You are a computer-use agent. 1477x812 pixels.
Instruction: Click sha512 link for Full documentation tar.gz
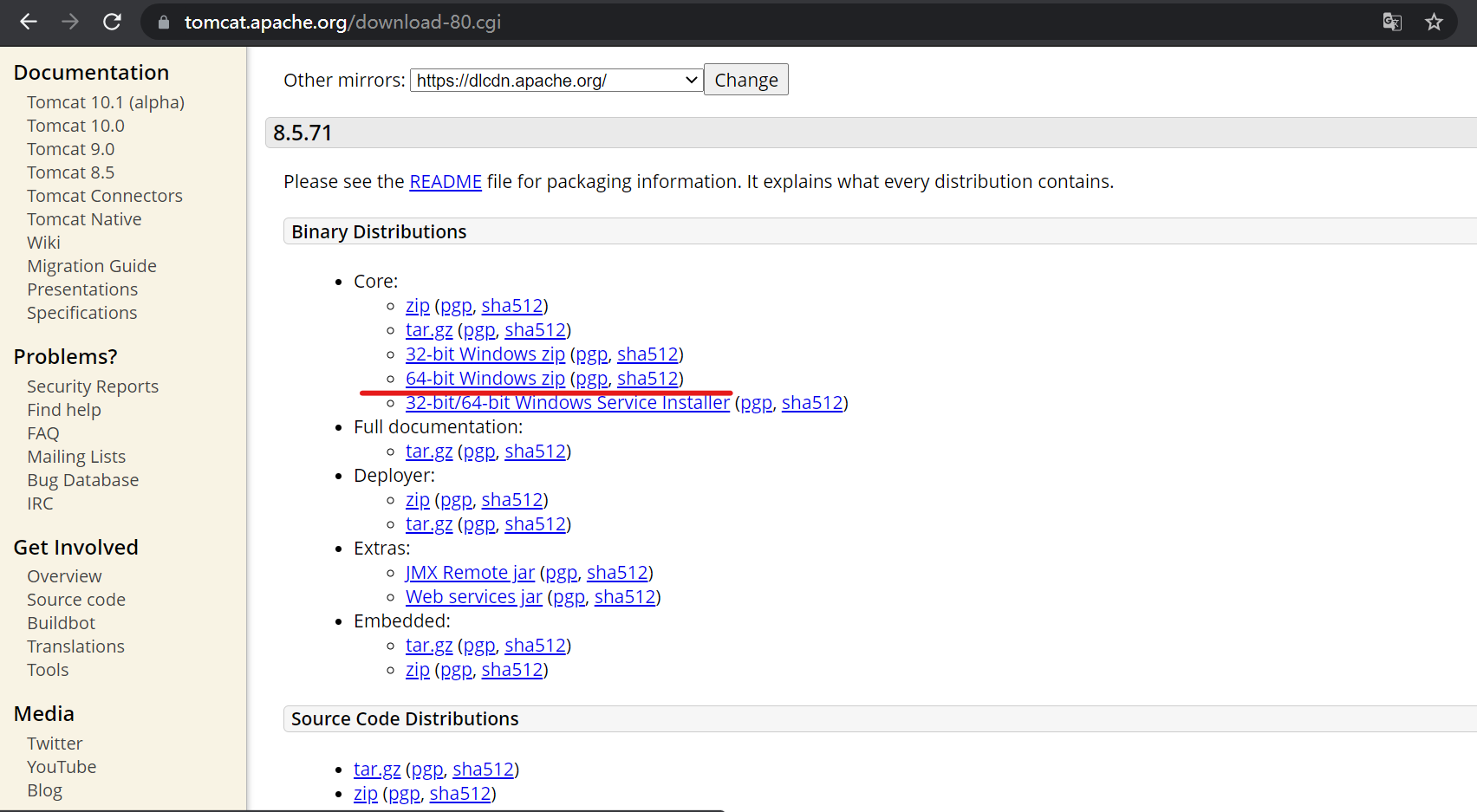click(x=536, y=451)
